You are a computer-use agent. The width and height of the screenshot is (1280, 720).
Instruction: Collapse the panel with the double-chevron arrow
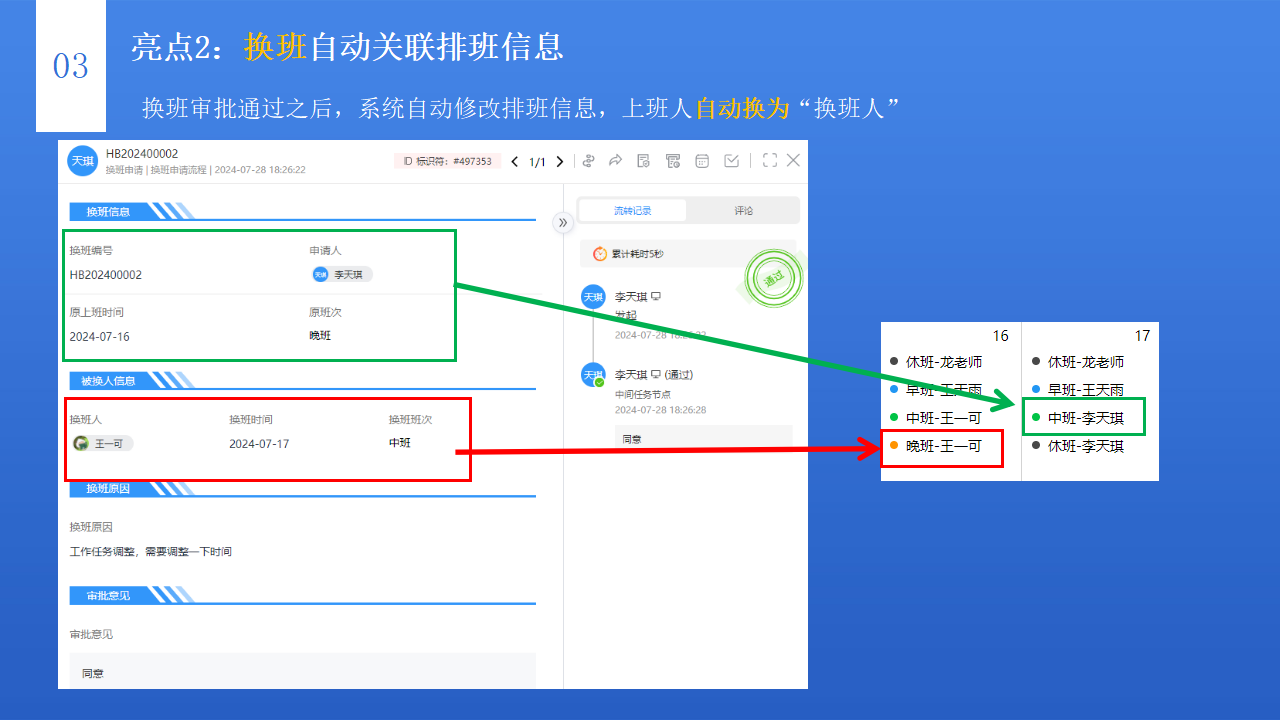pyautogui.click(x=563, y=225)
